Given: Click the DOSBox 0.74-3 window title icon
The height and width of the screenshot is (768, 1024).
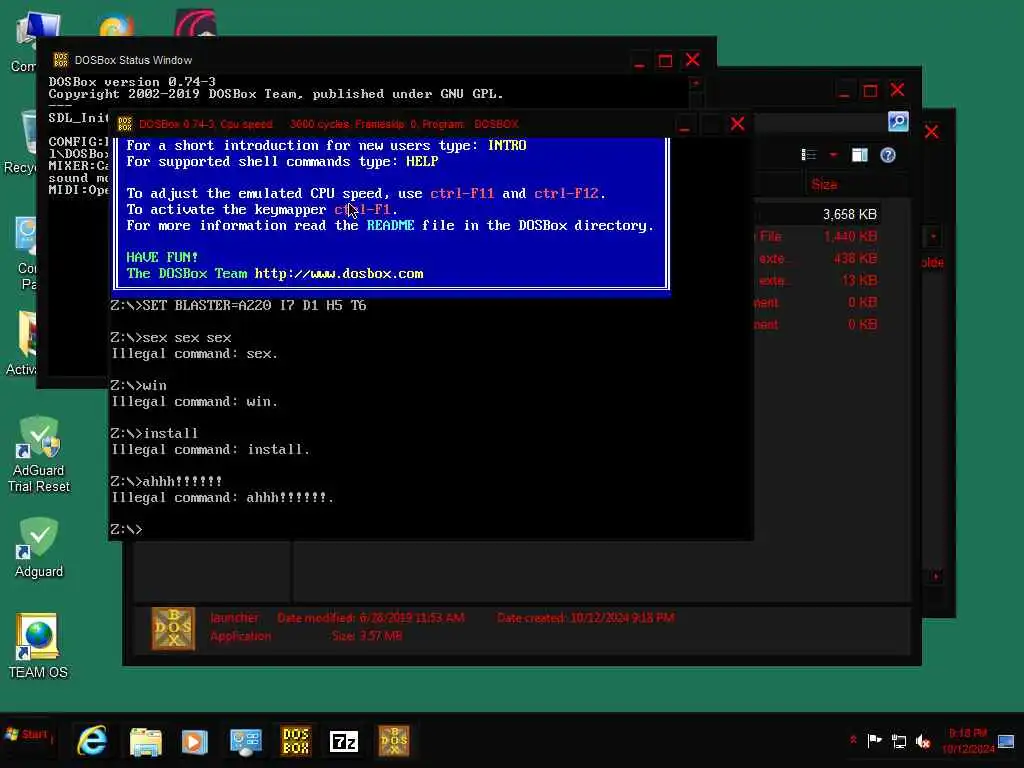Looking at the screenshot, I should (x=125, y=124).
